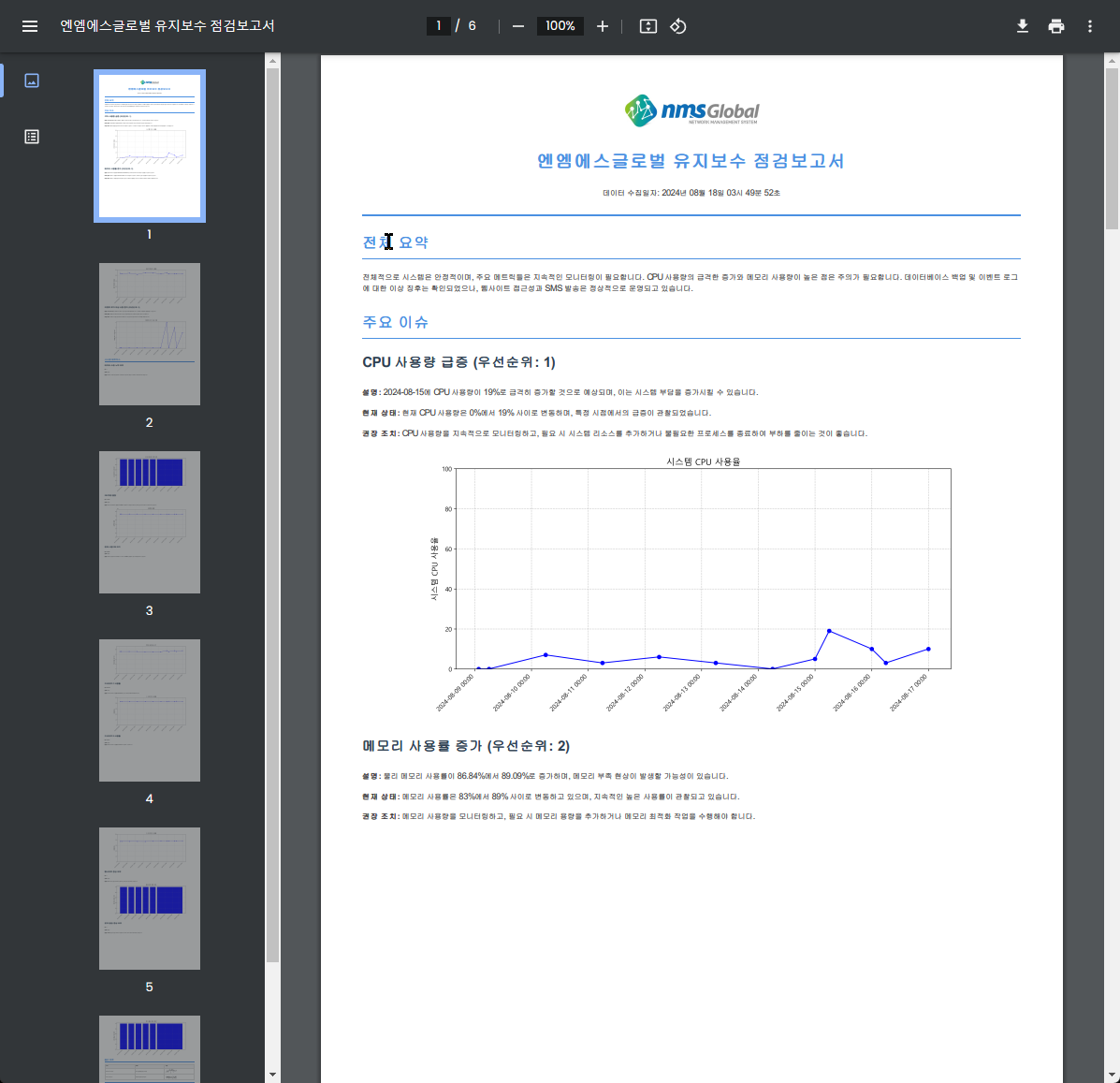Viewport: 1120px width, 1083px height.
Task: Click the 100% zoom level field
Action: point(560,25)
